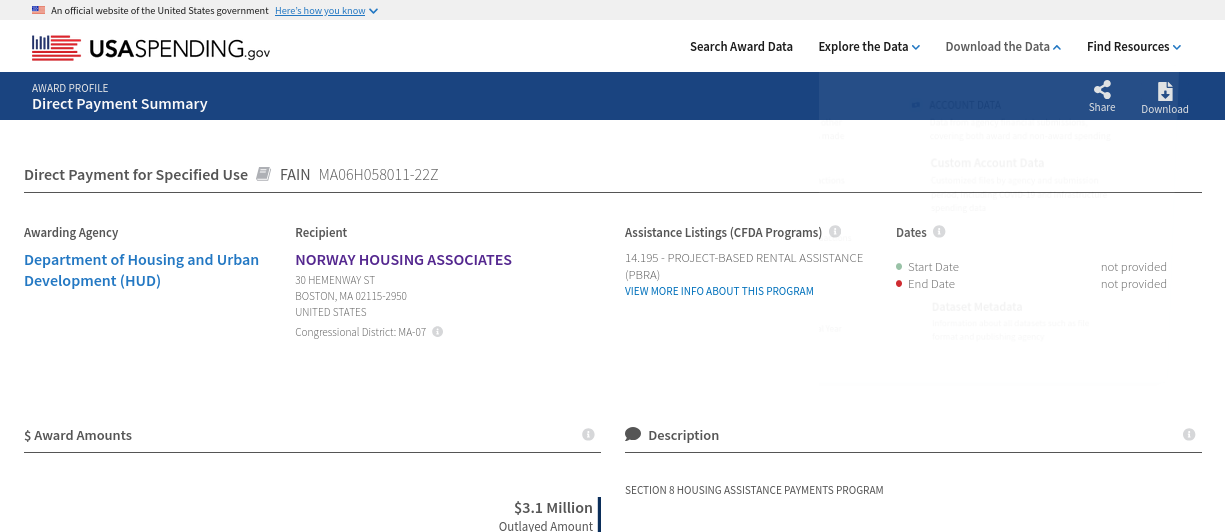Image resolution: width=1225 pixels, height=532 pixels.
Task: Click the 14.195 Project-Based Rental Assistance text
Action: [x=744, y=266]
